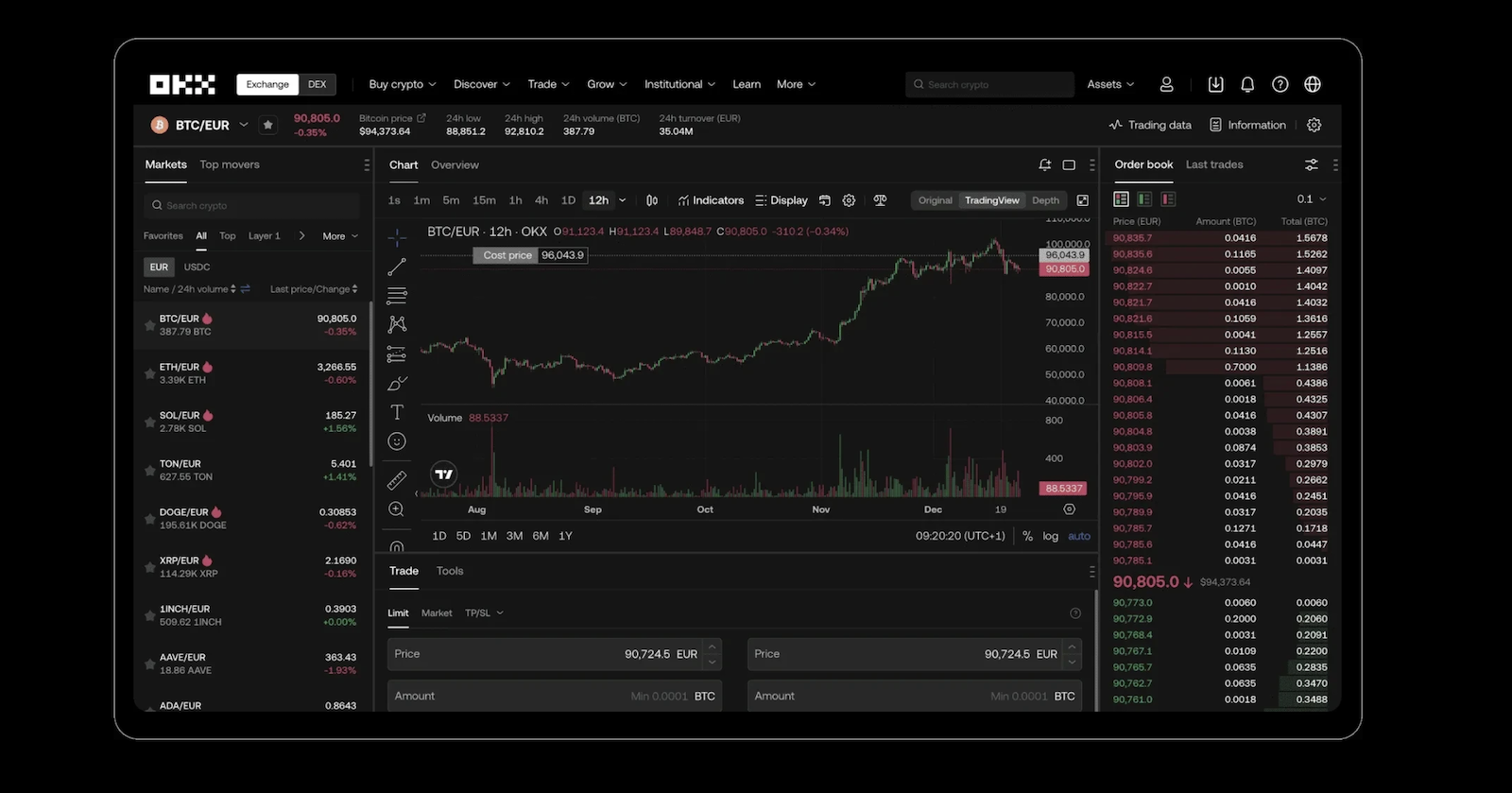The width and height of the screenshot is (1512, 793).
Task: Select the trend line drawing tool
Action: click(x=397, y=267)
